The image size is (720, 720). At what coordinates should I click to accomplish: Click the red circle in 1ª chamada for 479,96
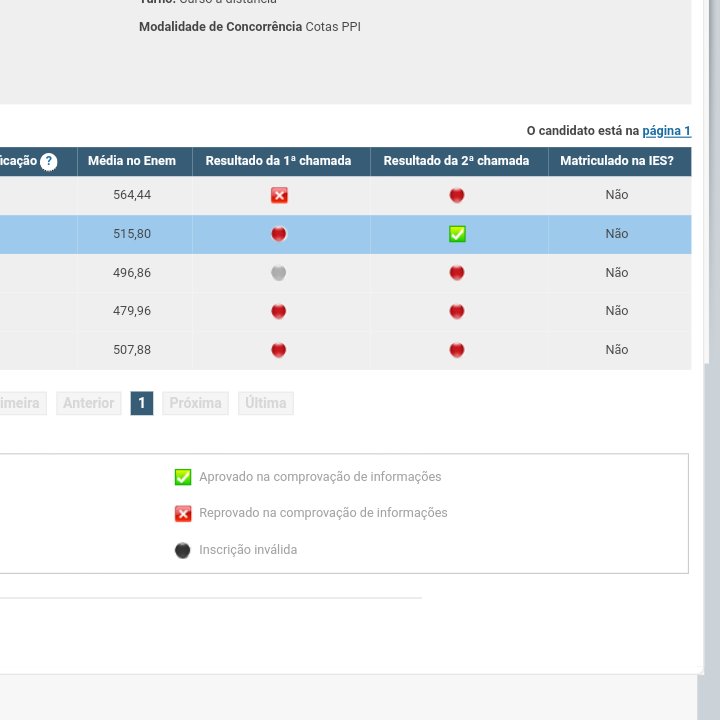coord(279,311)
